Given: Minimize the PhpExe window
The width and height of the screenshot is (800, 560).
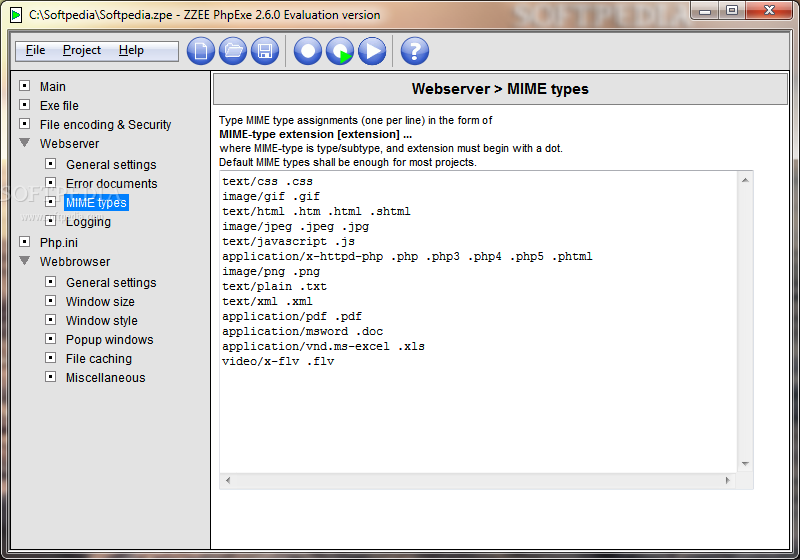Looking at the screenshot, I should [x=705, y=11].
